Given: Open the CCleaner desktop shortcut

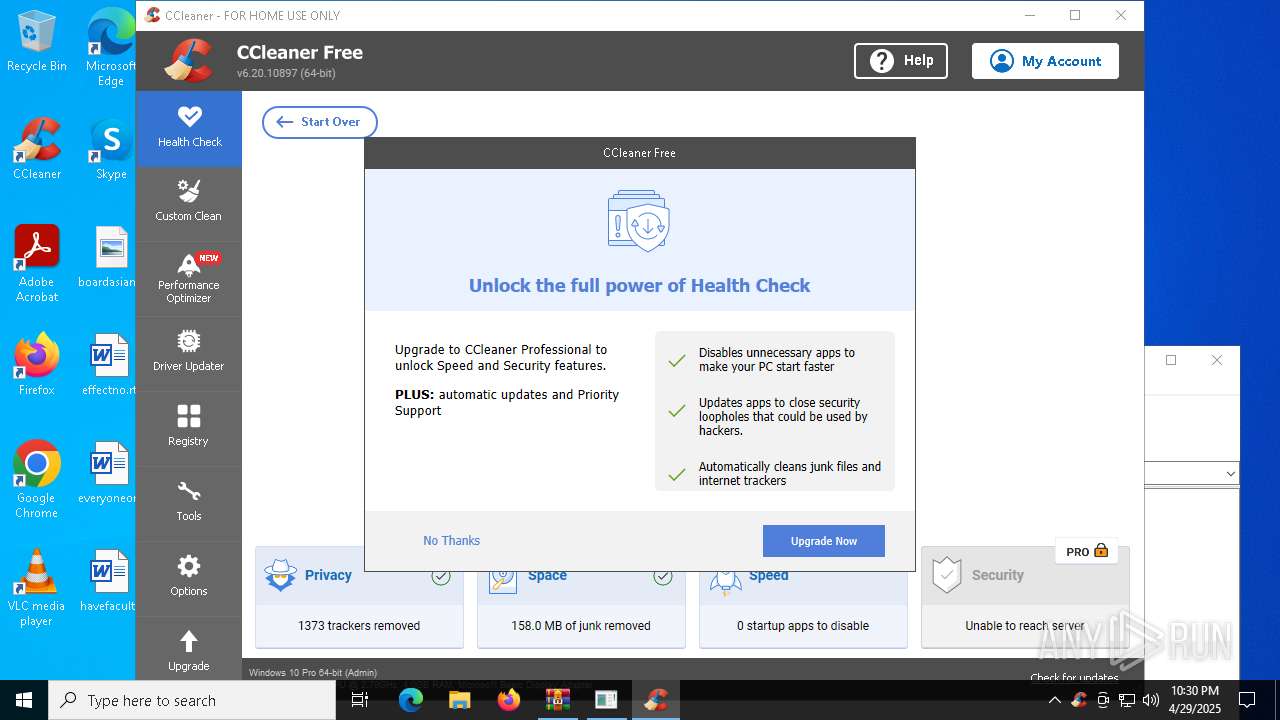Looking at the screenshot, I should [x=37, y=149].
